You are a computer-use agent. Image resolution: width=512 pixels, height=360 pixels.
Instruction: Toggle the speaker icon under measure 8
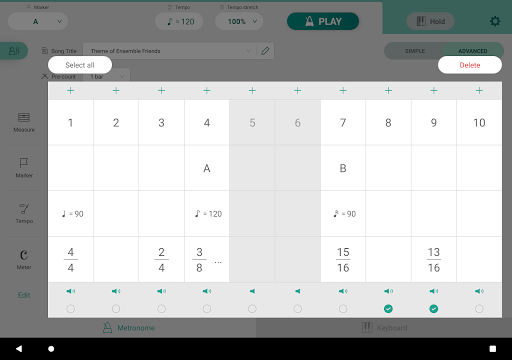point(388,291)
